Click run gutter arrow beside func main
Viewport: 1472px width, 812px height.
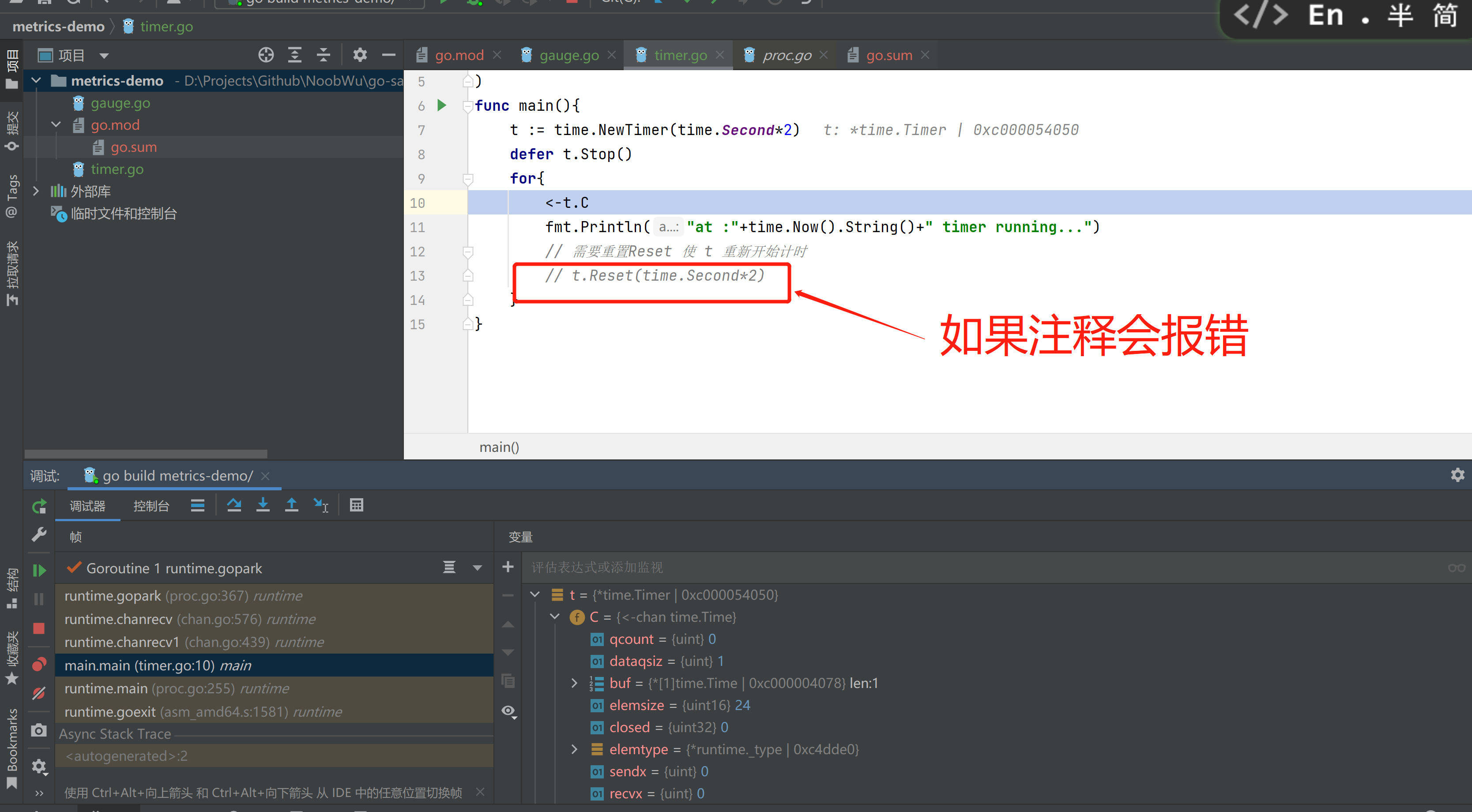pos(441,105)
